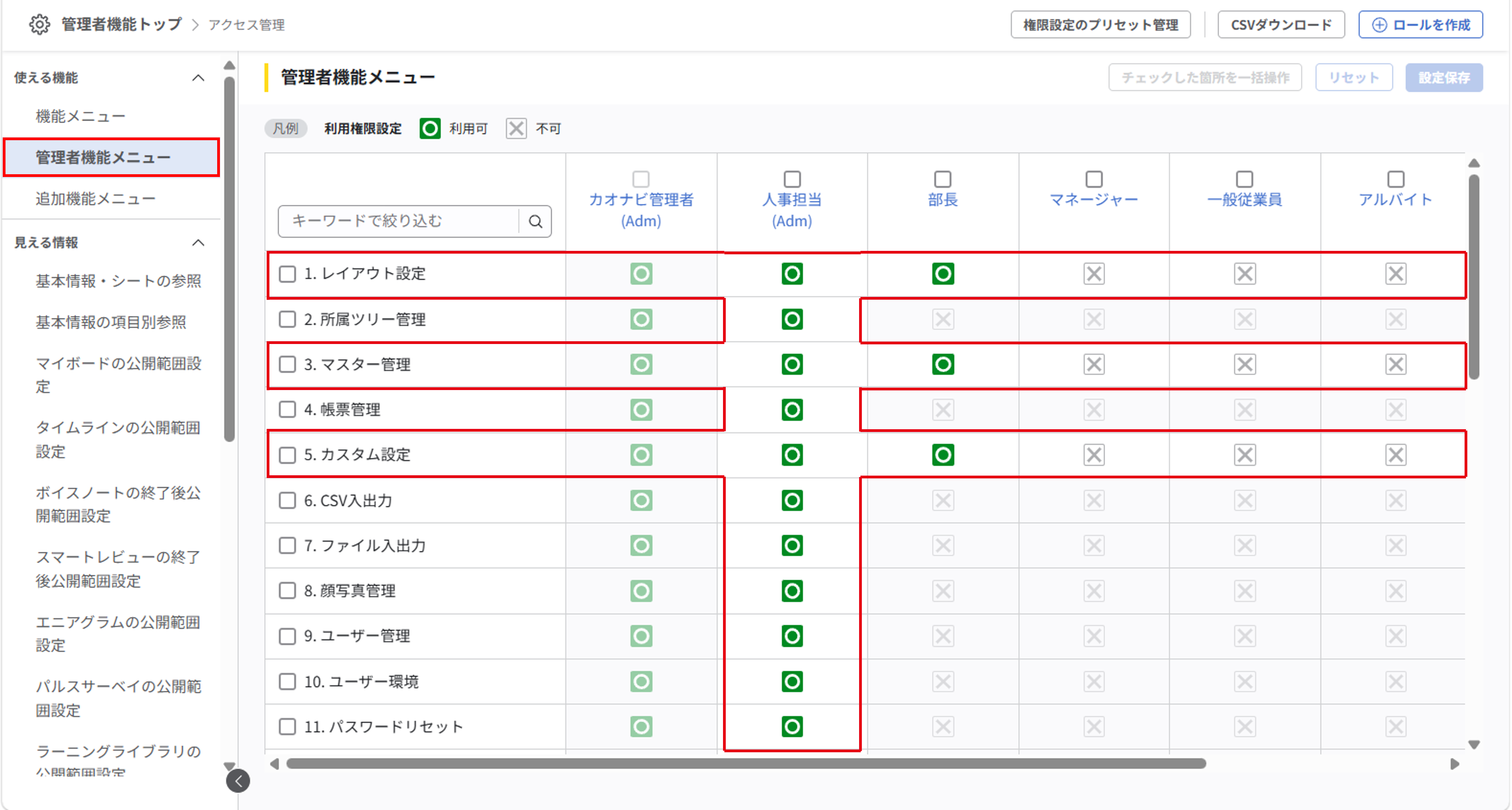Viewport: 1512px width, 810px height.
Task: Toggle マネージャー permission for マスター管理
Action: [1093, 365]
